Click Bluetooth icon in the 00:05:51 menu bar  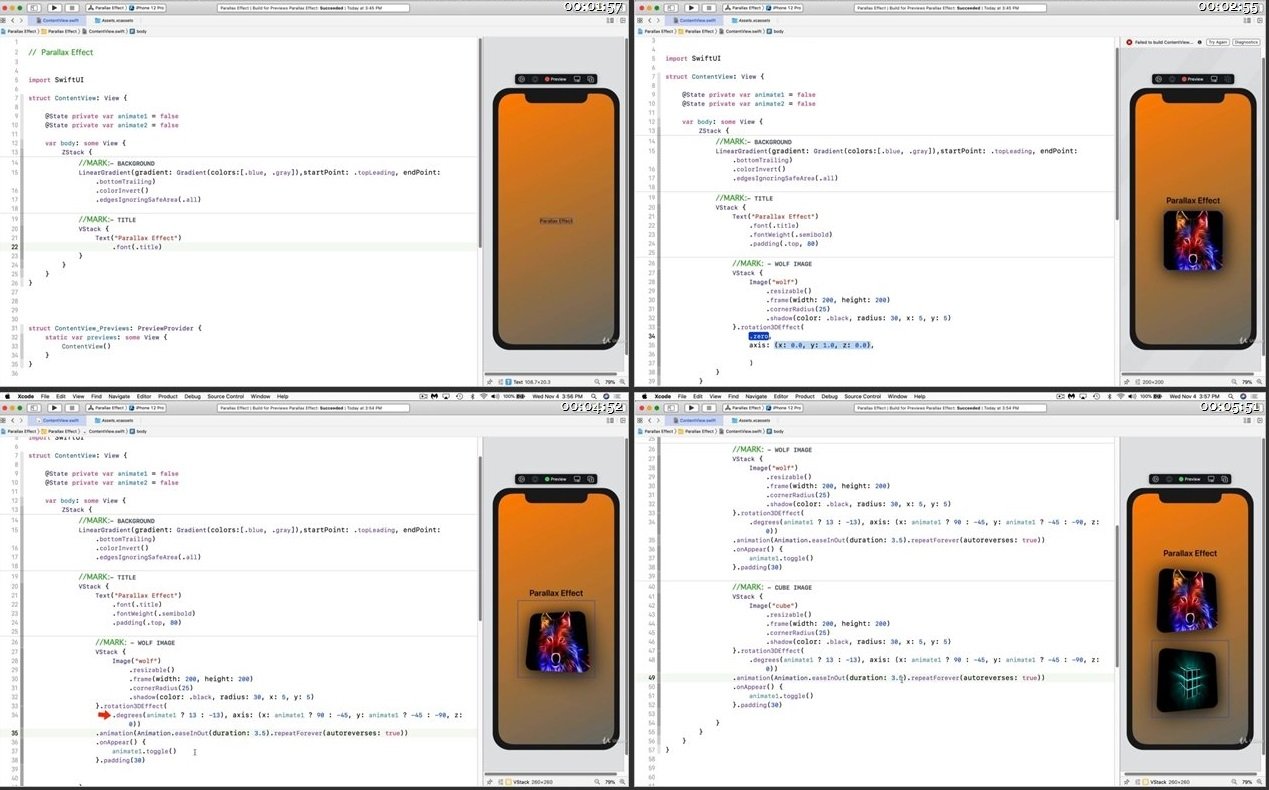1107,396
